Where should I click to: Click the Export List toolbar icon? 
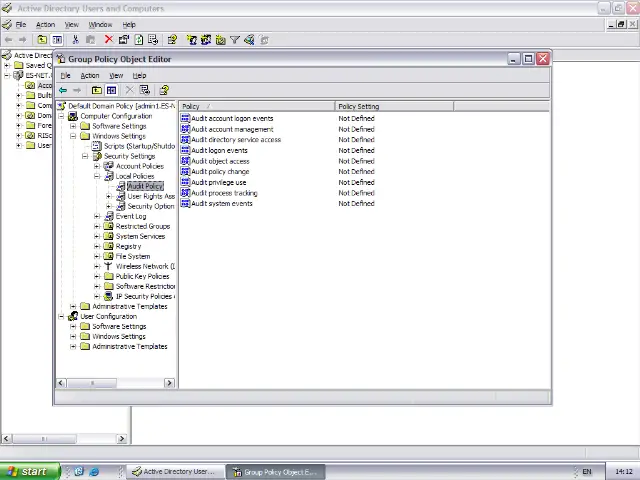point(144,90)
